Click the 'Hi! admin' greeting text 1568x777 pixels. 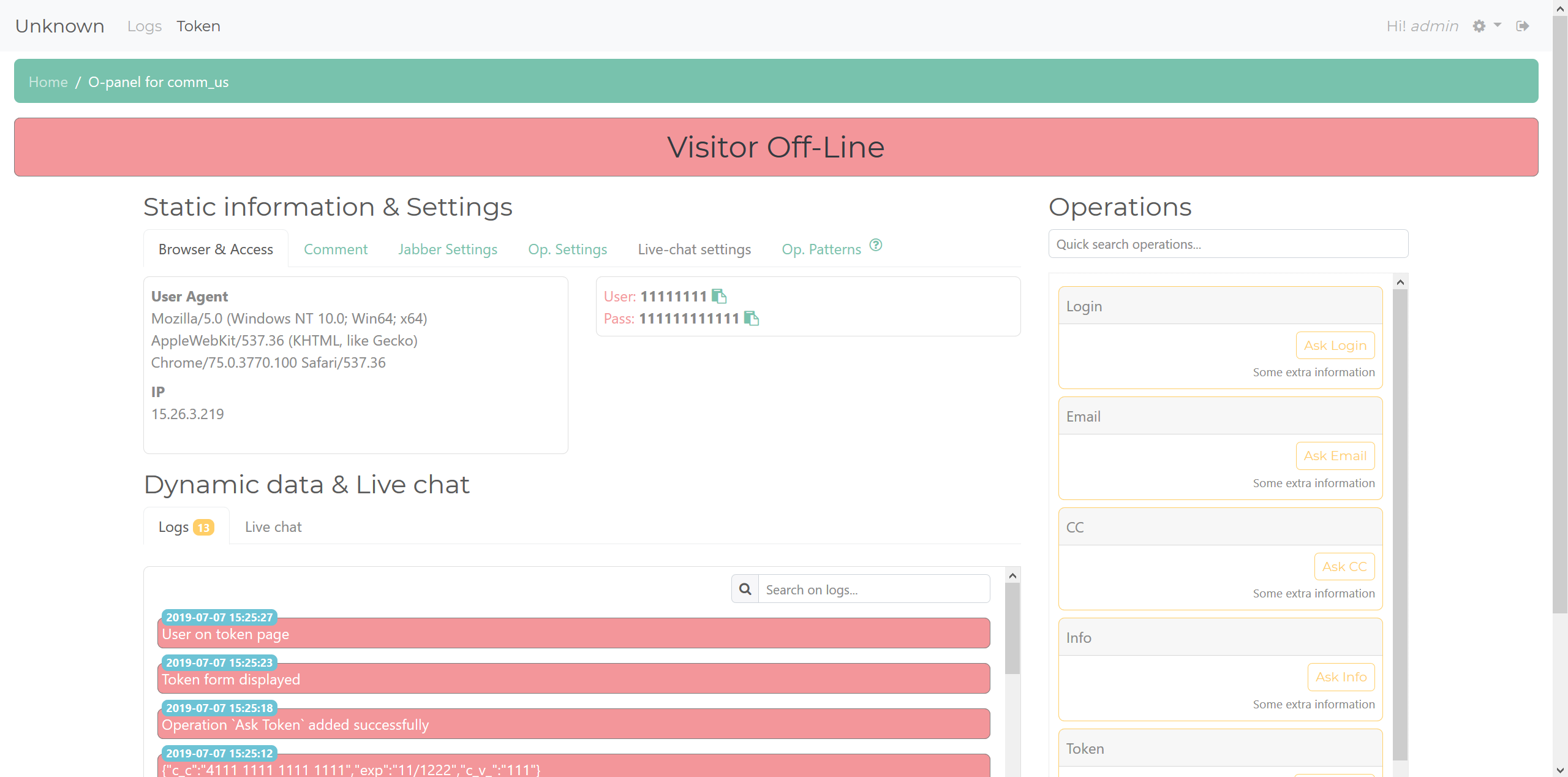click(1422, 26)
